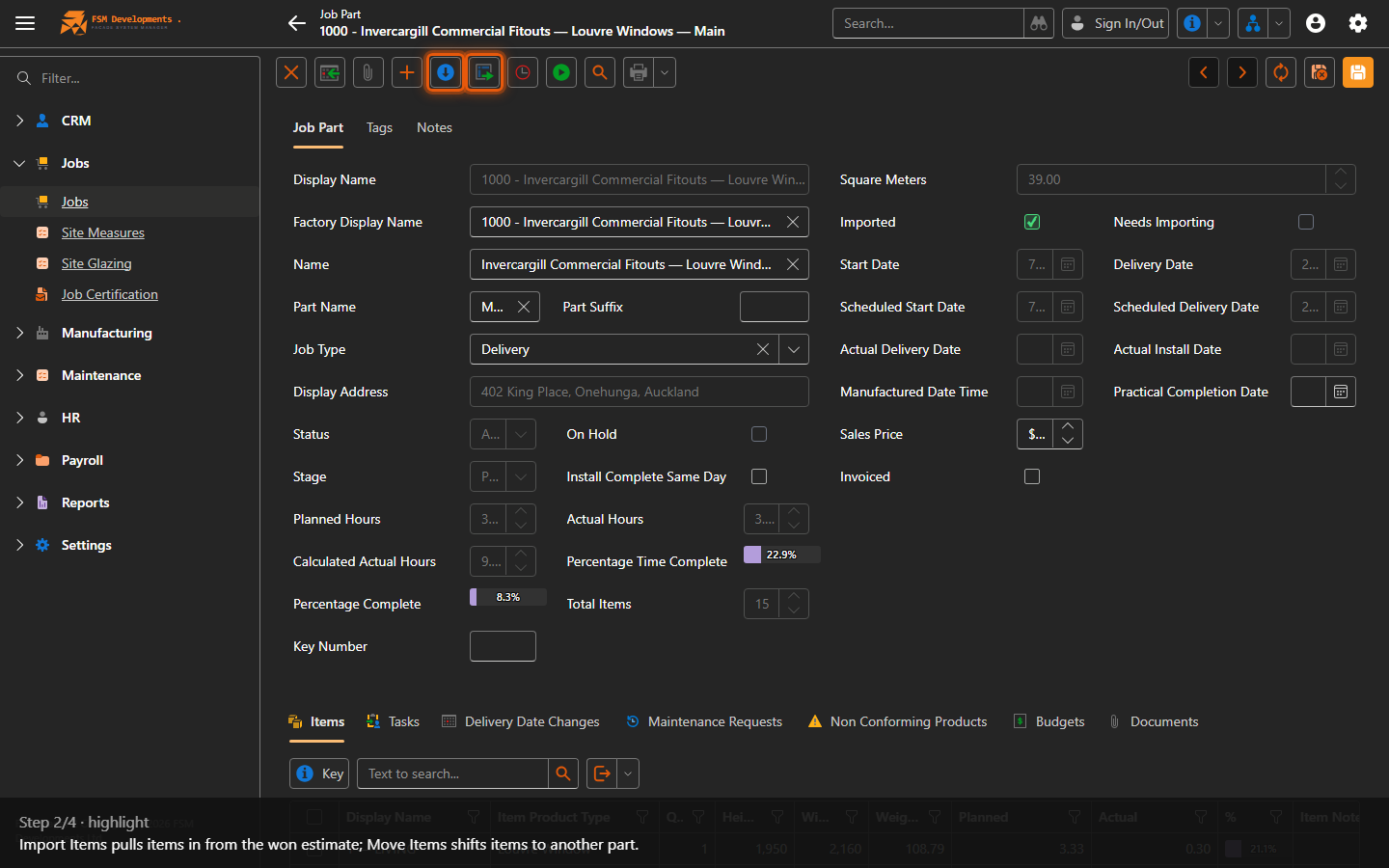This screenshot has width=1389, height=868.
Task: Click the export icon in Items toolbar
Action: [602, 773]
